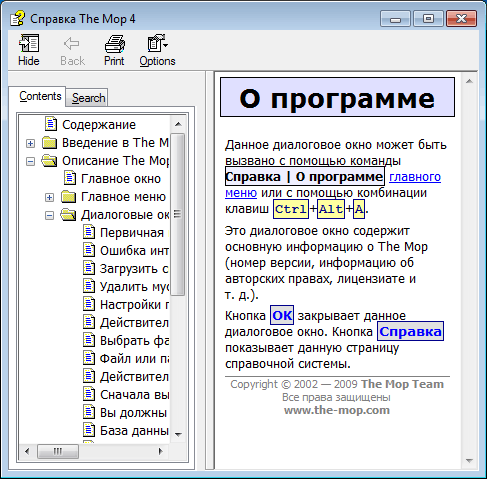Select the Файл или па topic
The width and height of the screenshot is (487, 479).
(x=134, y=359)
